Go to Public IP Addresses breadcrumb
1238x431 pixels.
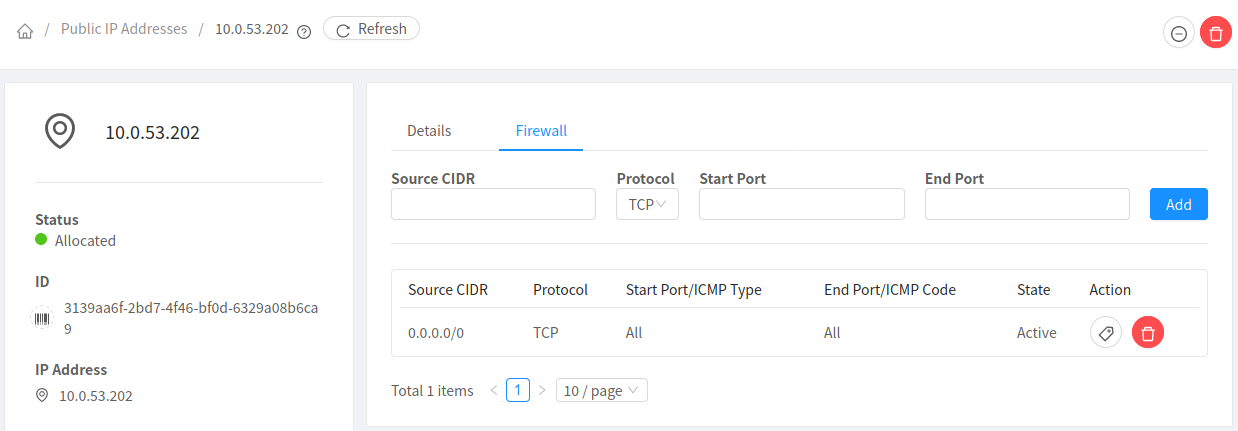click(x=124, y=29)
